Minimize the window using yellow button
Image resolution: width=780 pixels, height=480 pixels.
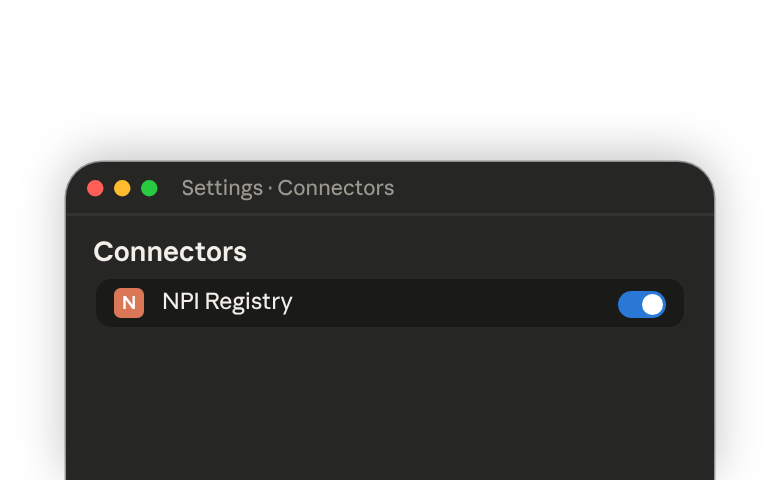(x=122, y=188)
